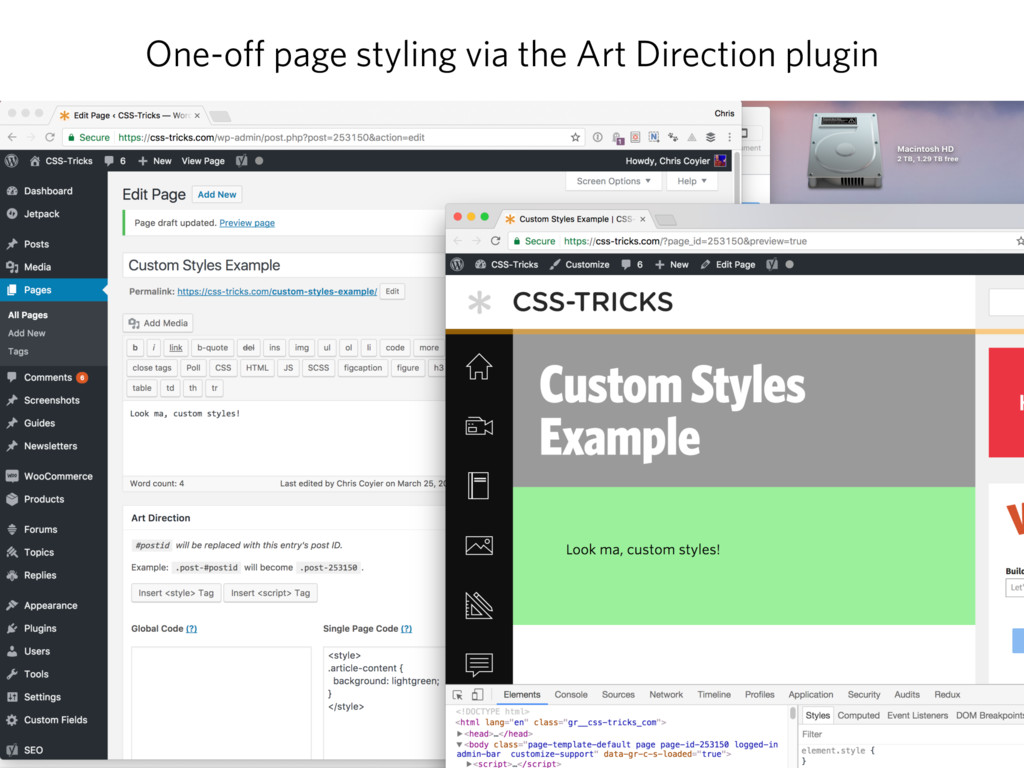The width and height of the screenshot is (1024, 768).
Task: Click the Single Page Code help (?) link
Action: click(x=406, y=629)
